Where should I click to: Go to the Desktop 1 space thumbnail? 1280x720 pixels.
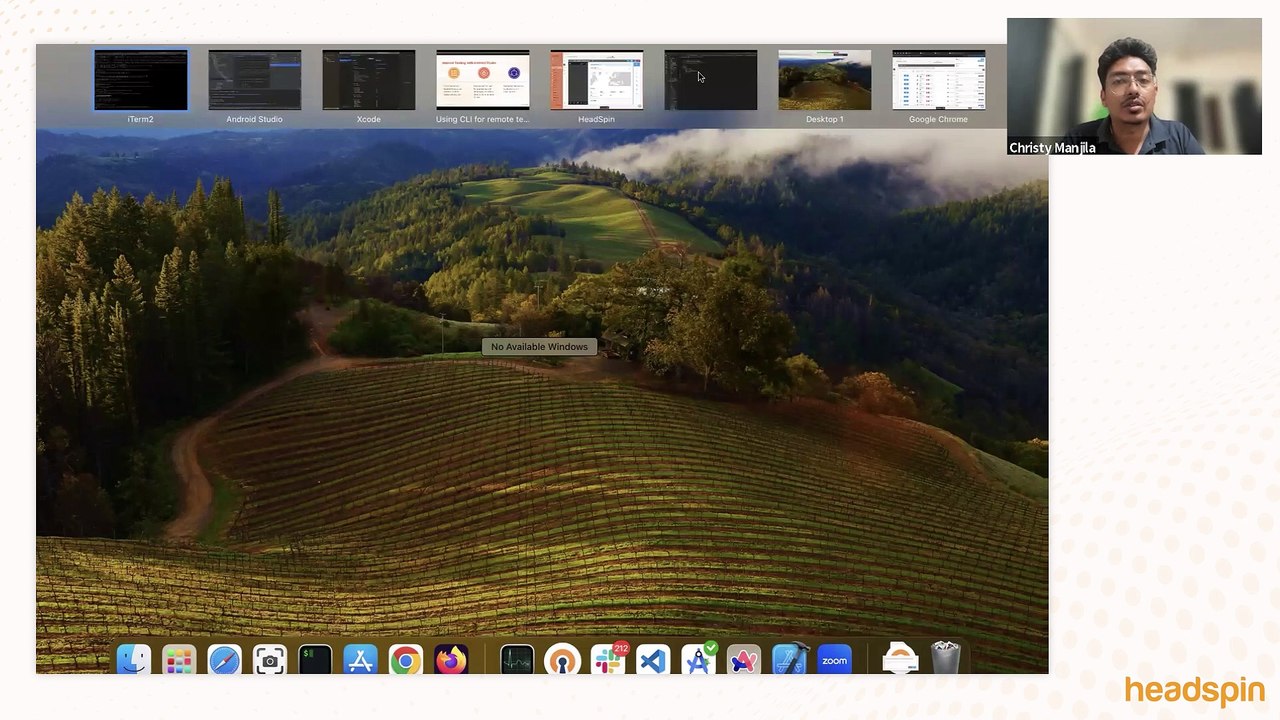tap(824, 80)
